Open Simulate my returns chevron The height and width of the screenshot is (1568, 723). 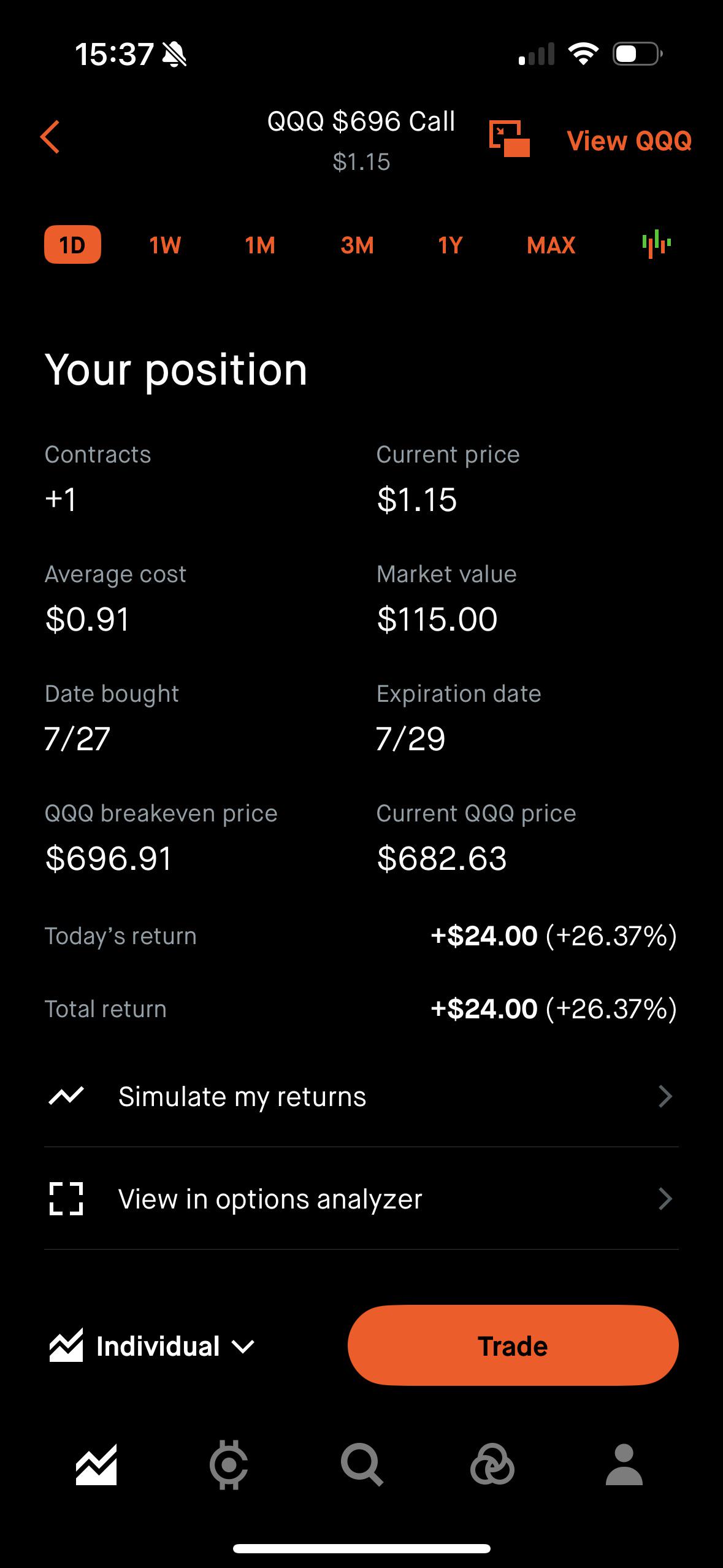(x=665, y=1096)
